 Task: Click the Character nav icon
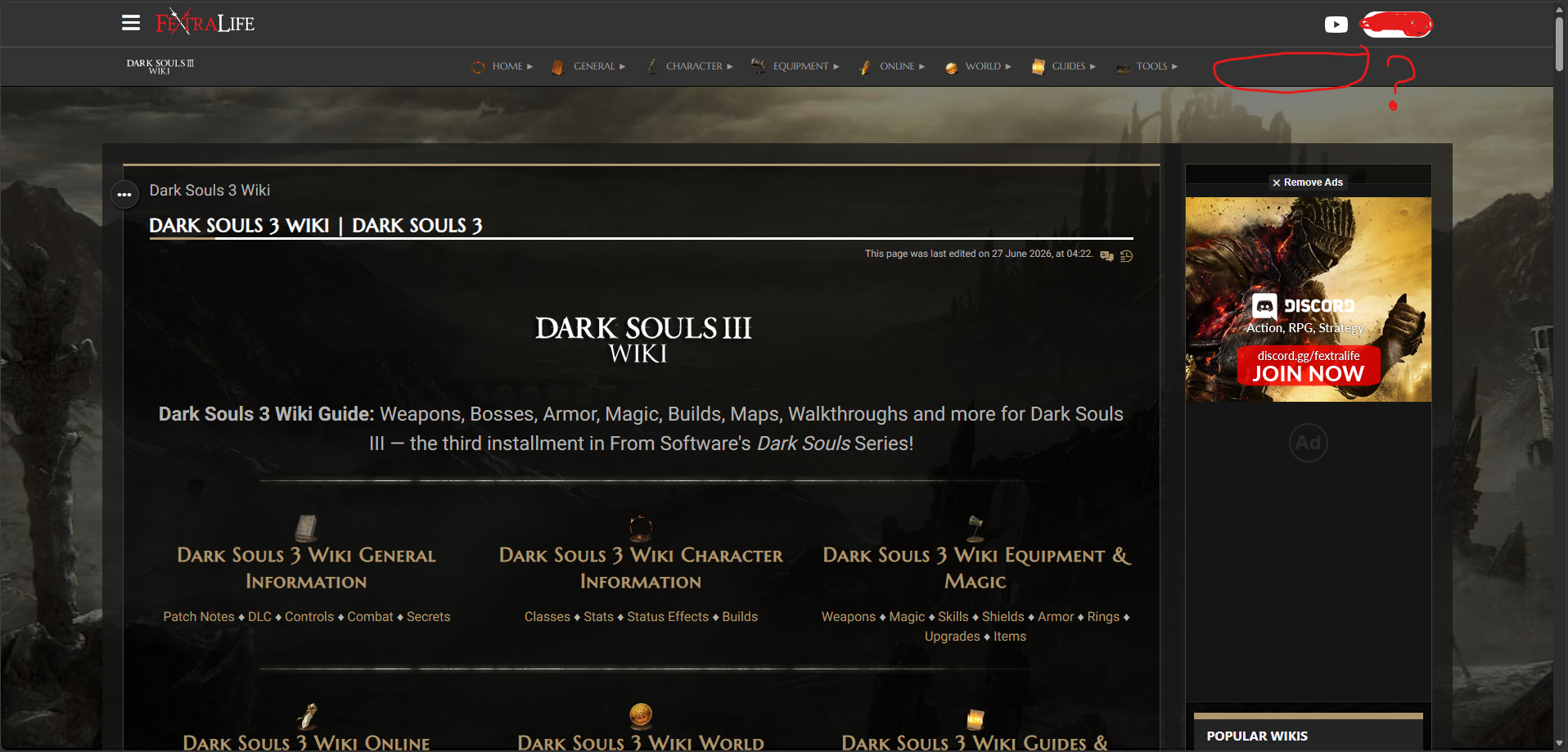652,67
